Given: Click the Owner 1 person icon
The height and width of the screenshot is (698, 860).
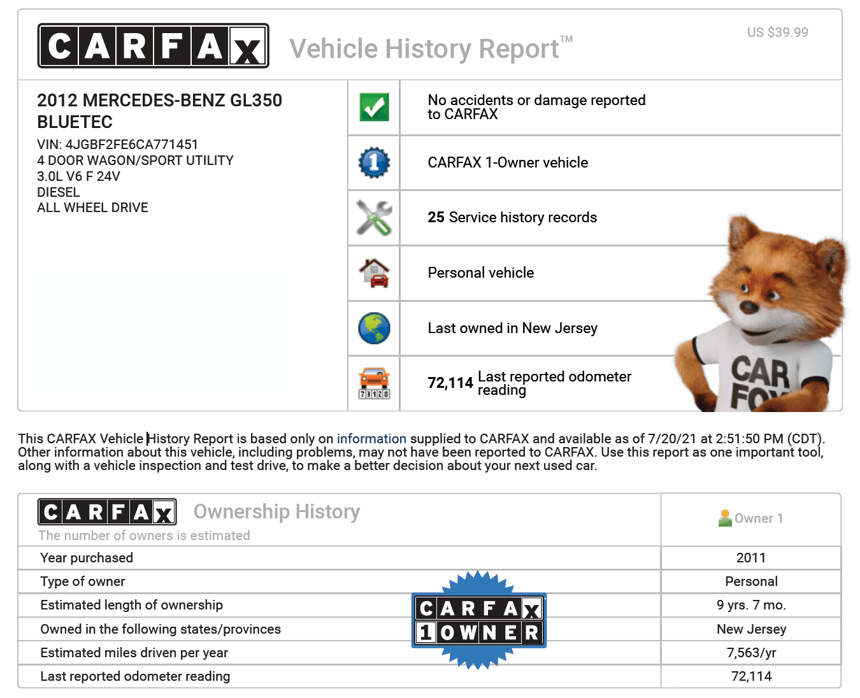Looking at the screenshot, I should pos(725,518).
